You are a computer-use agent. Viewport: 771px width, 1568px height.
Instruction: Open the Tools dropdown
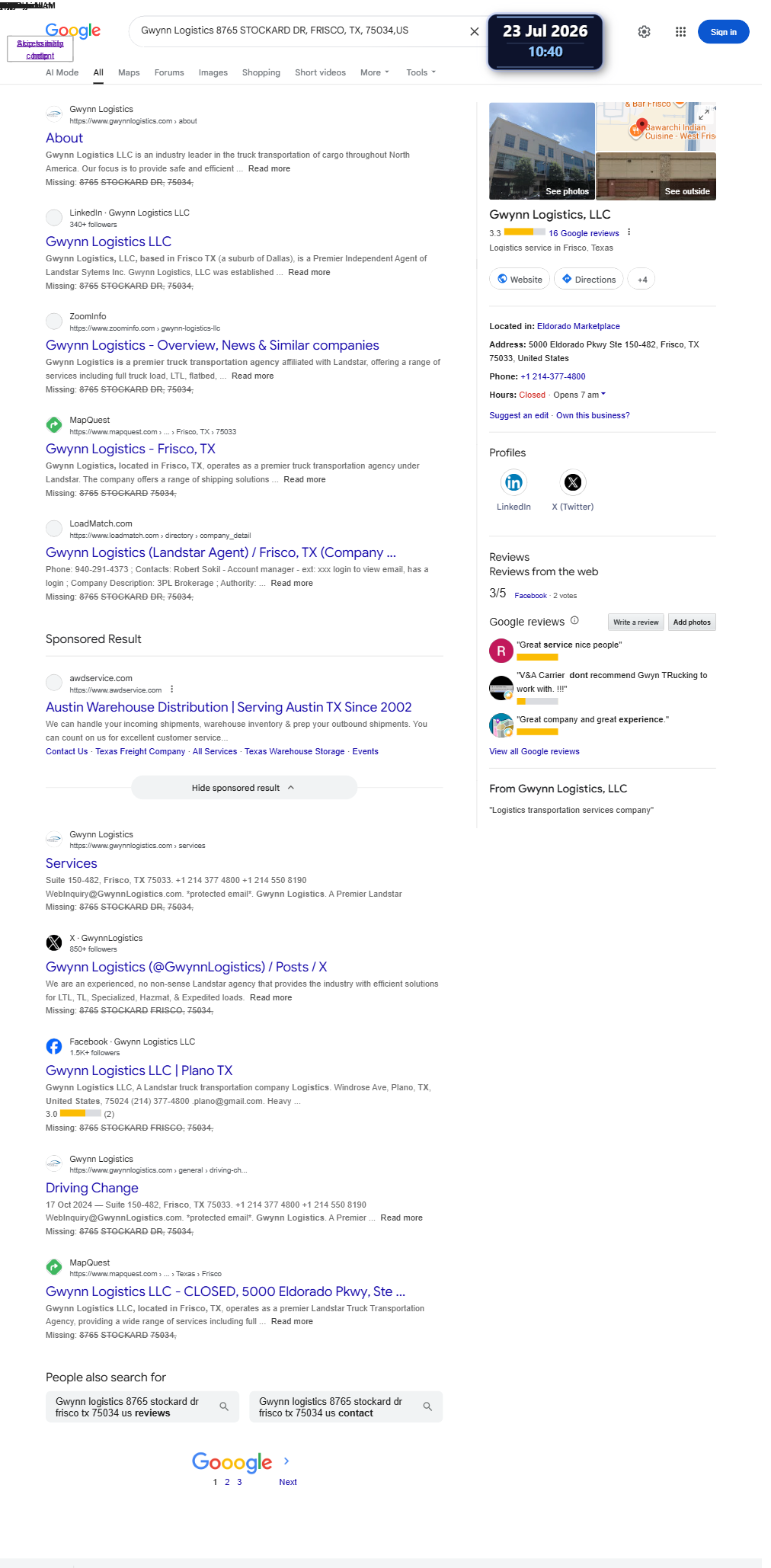421,72
